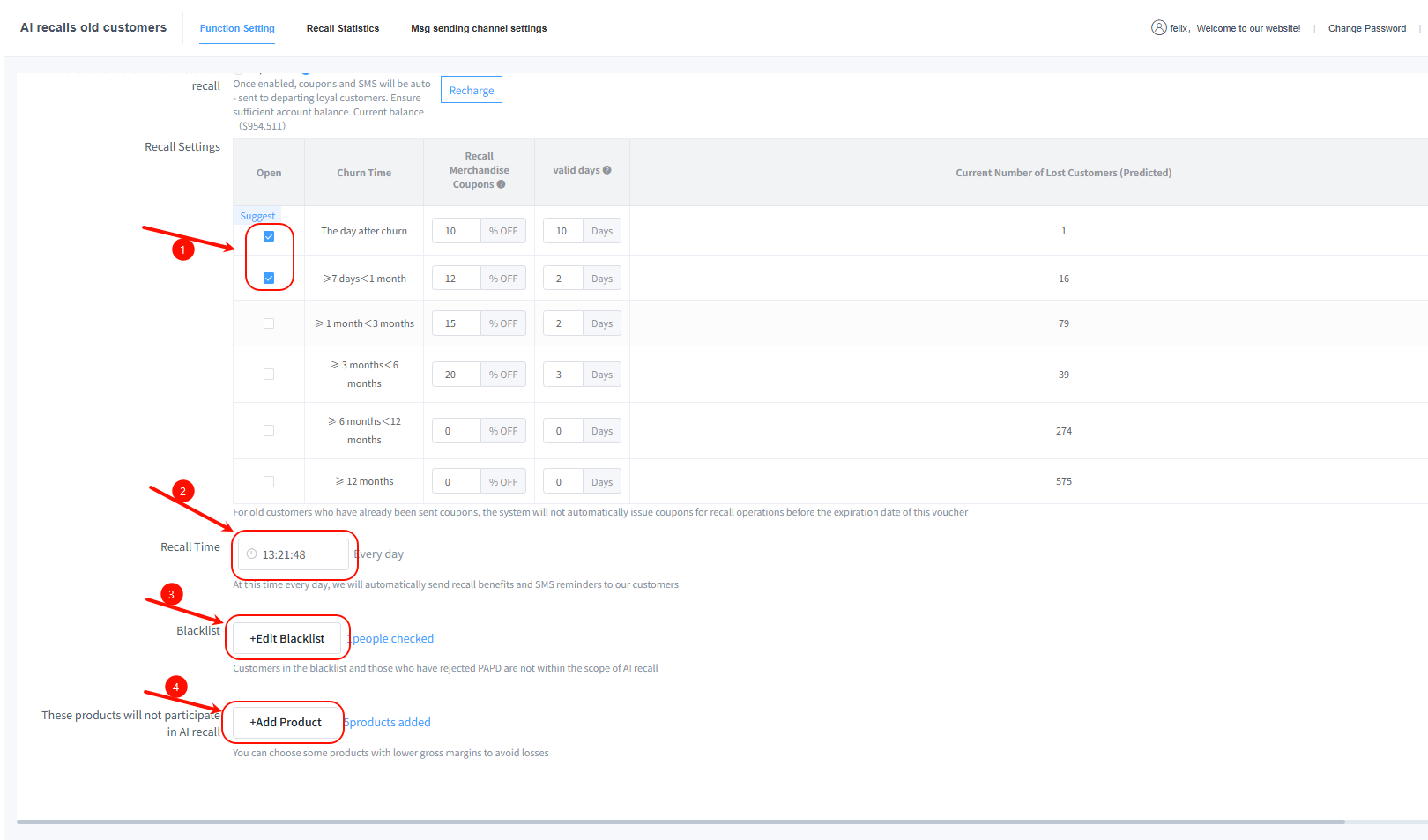1428x840 pixels.
Task: Click the clock icon in Recall Time field
Action: 252,554
